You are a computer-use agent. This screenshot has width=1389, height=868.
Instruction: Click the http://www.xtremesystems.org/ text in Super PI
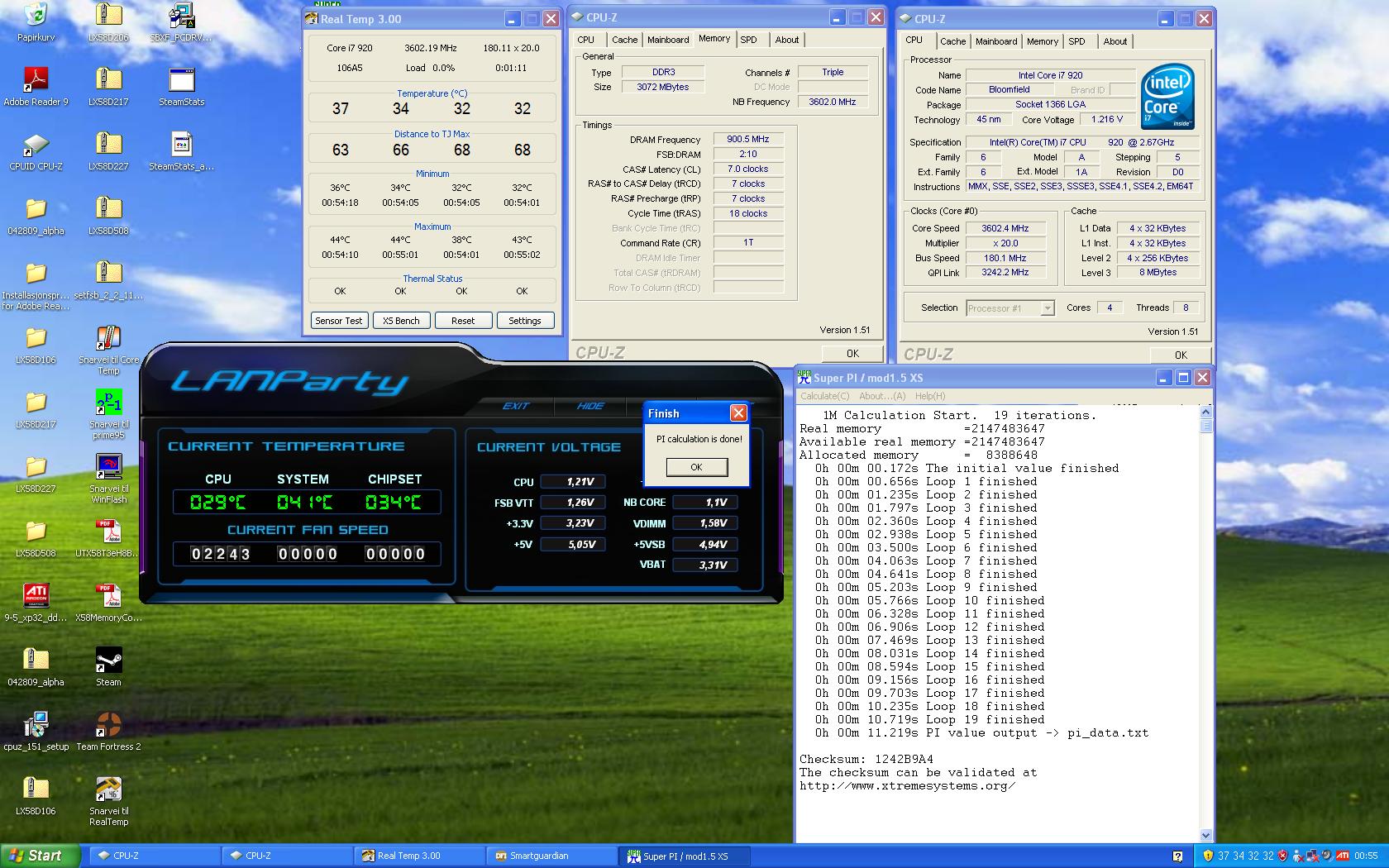tap(907, 785)
